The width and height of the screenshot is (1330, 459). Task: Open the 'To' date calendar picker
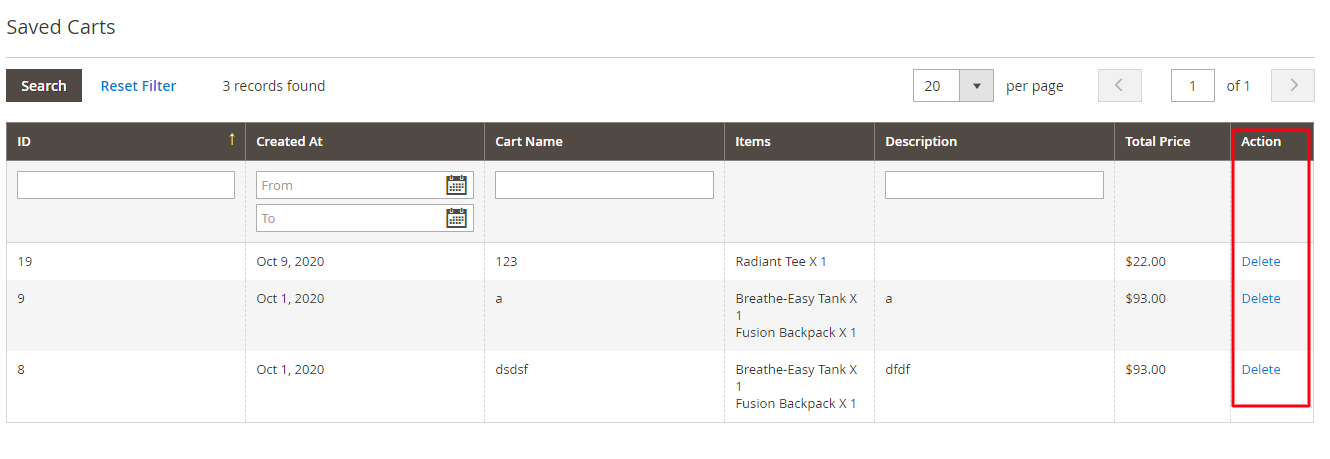click(456, 218)
